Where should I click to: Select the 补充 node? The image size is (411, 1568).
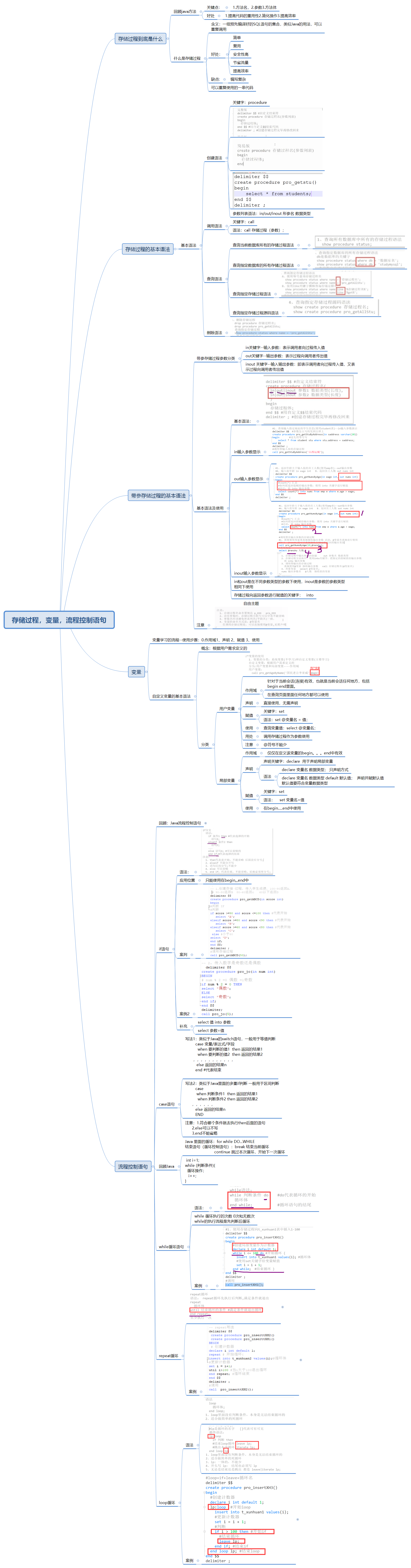tap(184, 1026)
